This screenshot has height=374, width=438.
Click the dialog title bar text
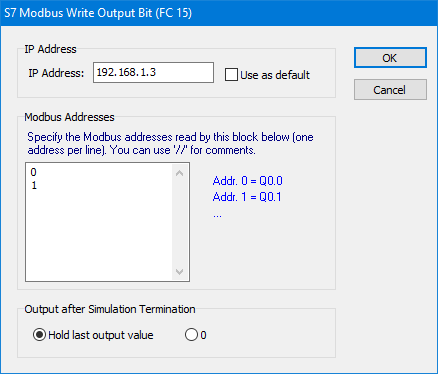98,13
